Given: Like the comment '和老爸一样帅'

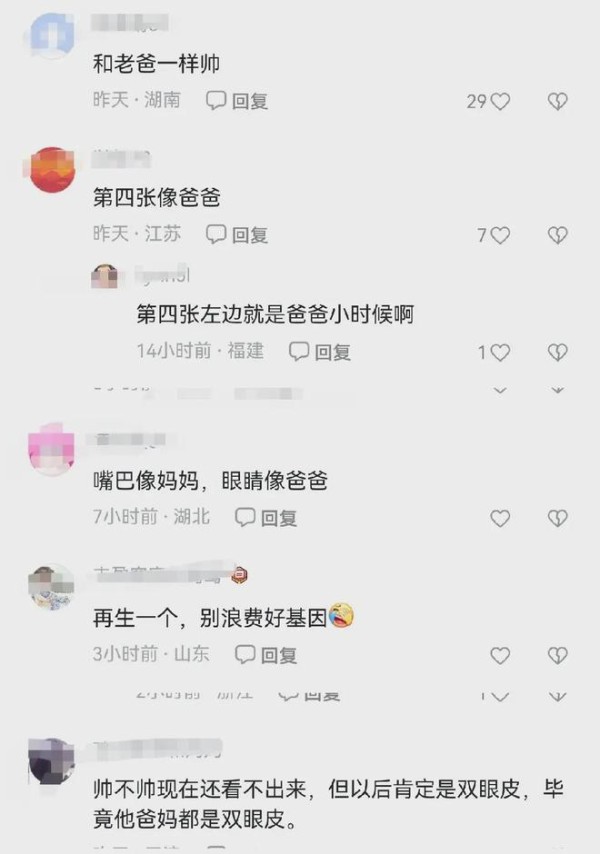Looking at the screenshot, I should 500,101.
